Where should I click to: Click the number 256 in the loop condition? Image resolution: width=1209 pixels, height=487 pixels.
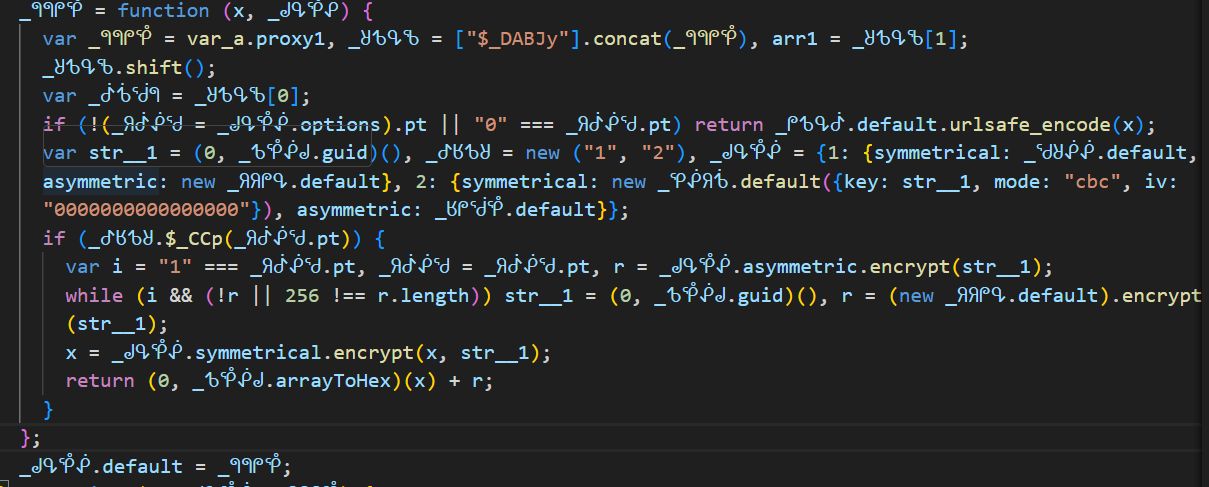303,296
